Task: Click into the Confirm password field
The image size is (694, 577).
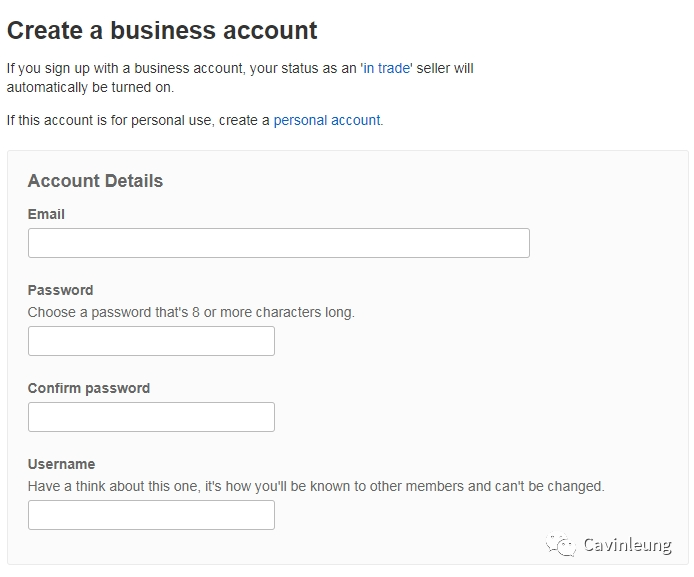Action: click(151, 417)
